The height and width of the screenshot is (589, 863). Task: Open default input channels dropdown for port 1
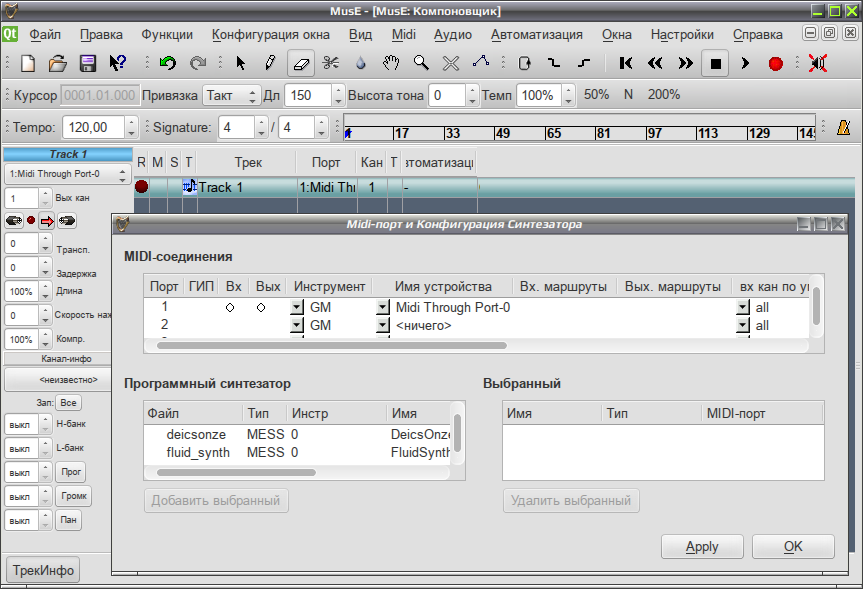click(x=743, y=307)
